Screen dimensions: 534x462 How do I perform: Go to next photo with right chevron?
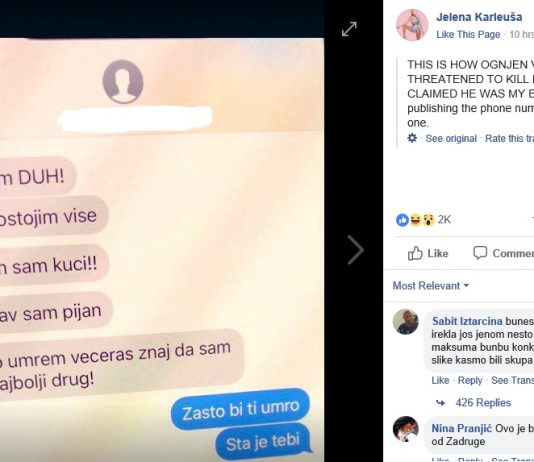point(356,250)
